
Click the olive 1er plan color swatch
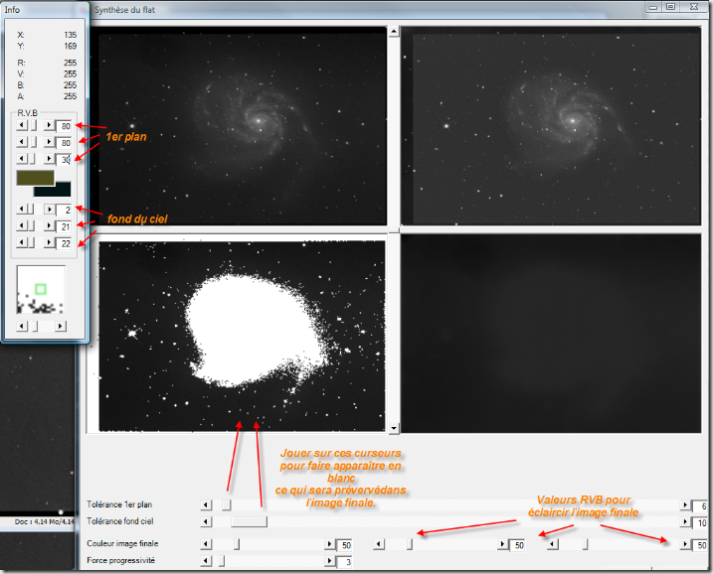(36, 178)
